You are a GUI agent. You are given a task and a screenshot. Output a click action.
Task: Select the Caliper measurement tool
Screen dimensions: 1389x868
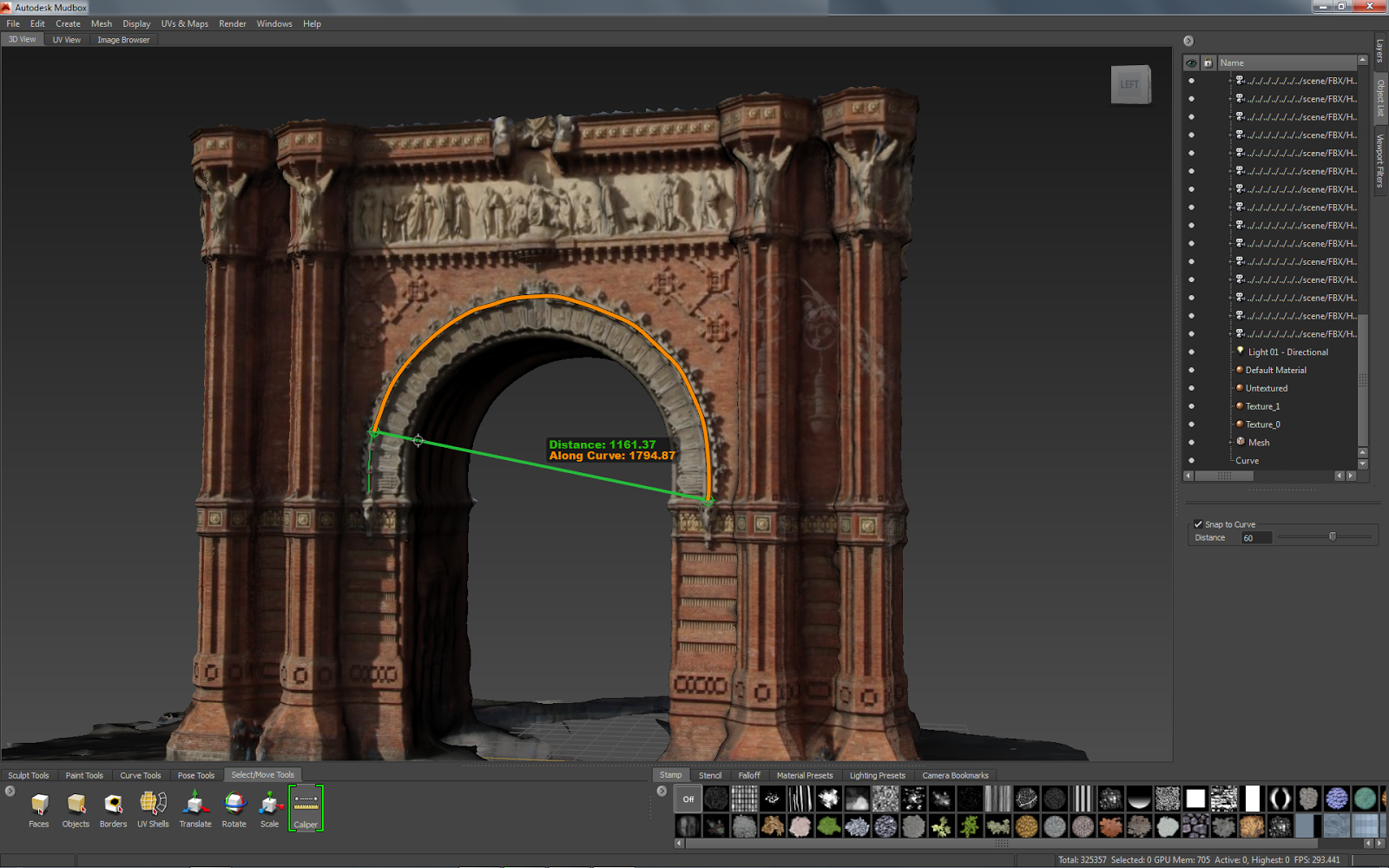pyautogui.click(x=306, y=806)
